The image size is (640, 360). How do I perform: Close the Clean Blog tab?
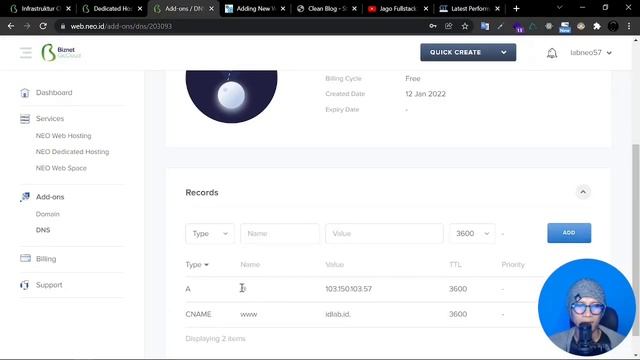(x=354, y=9)
